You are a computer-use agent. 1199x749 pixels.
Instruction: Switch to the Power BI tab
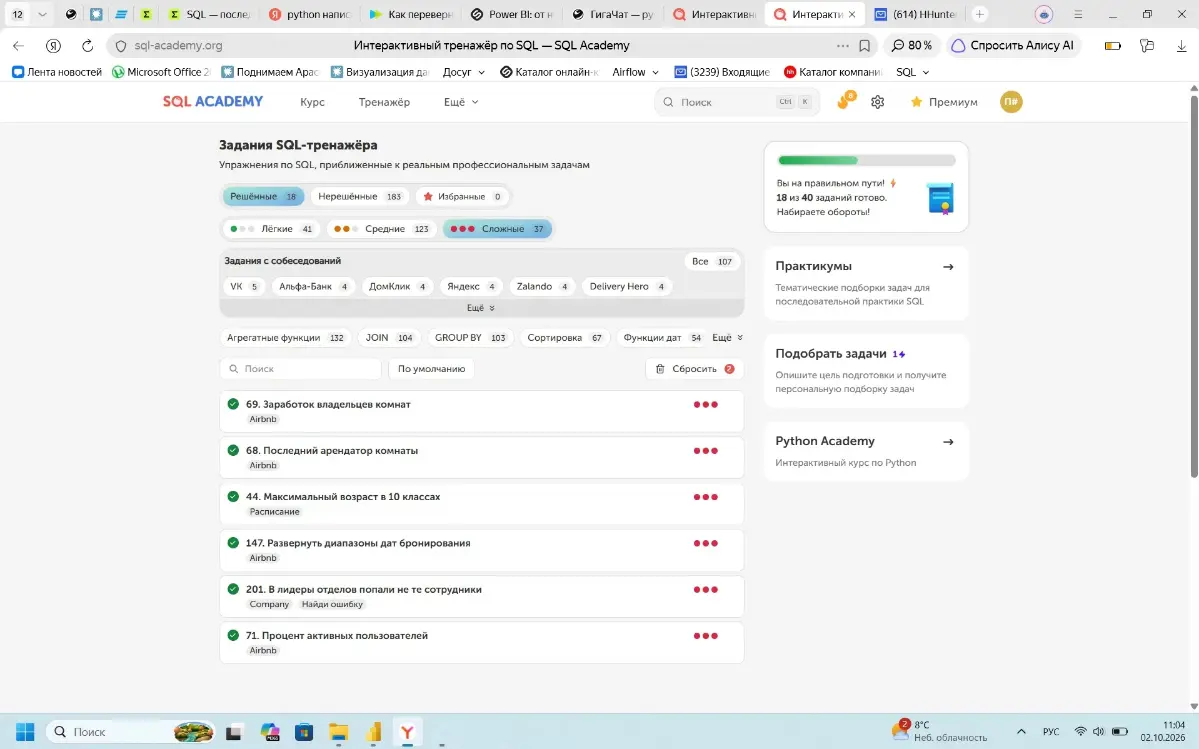coord(512,15)
